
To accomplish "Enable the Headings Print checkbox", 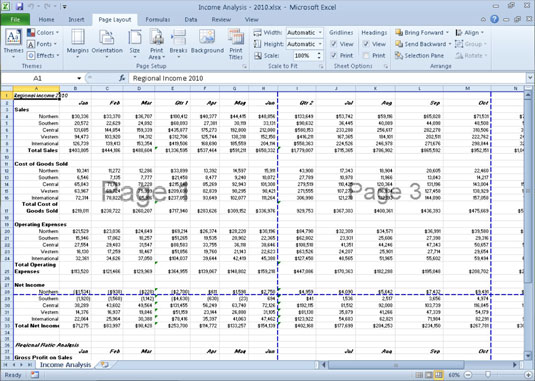I will (366, 55).
